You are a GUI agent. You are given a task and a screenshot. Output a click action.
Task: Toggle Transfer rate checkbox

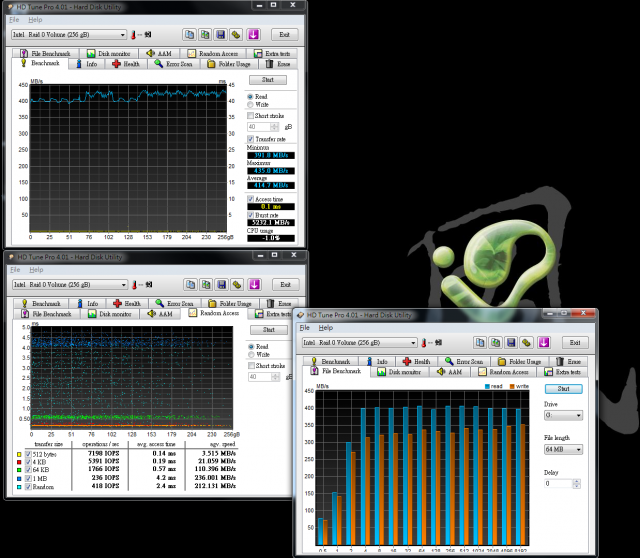251,139
